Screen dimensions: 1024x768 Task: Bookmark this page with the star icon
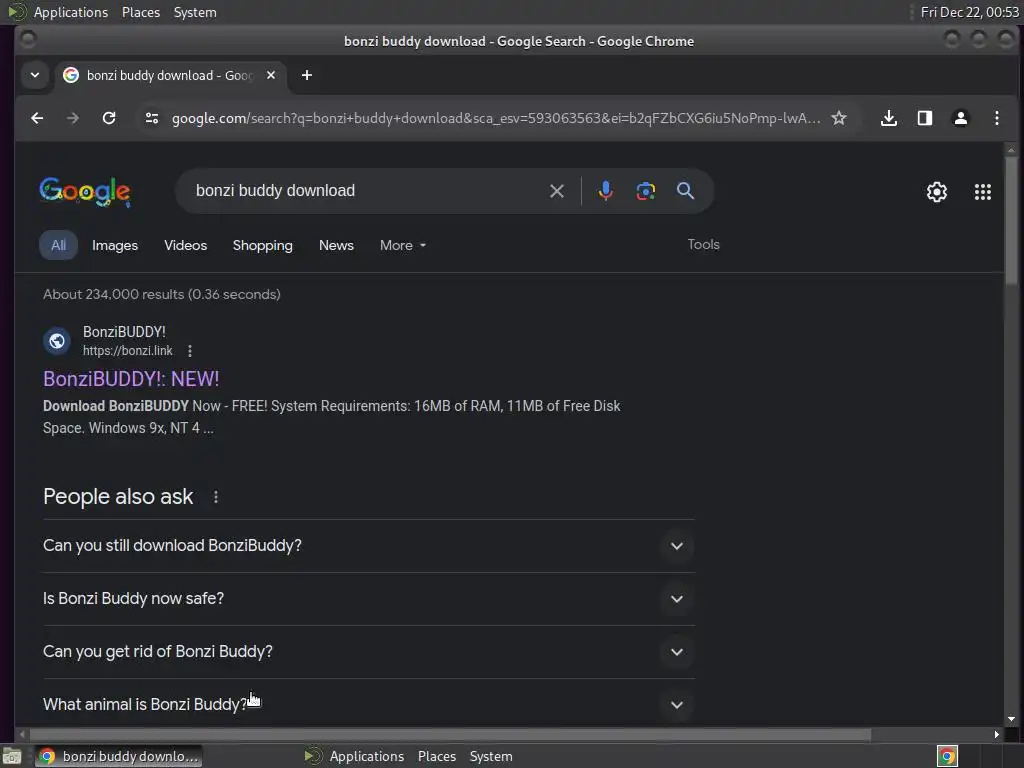click(x=839, y=118)
